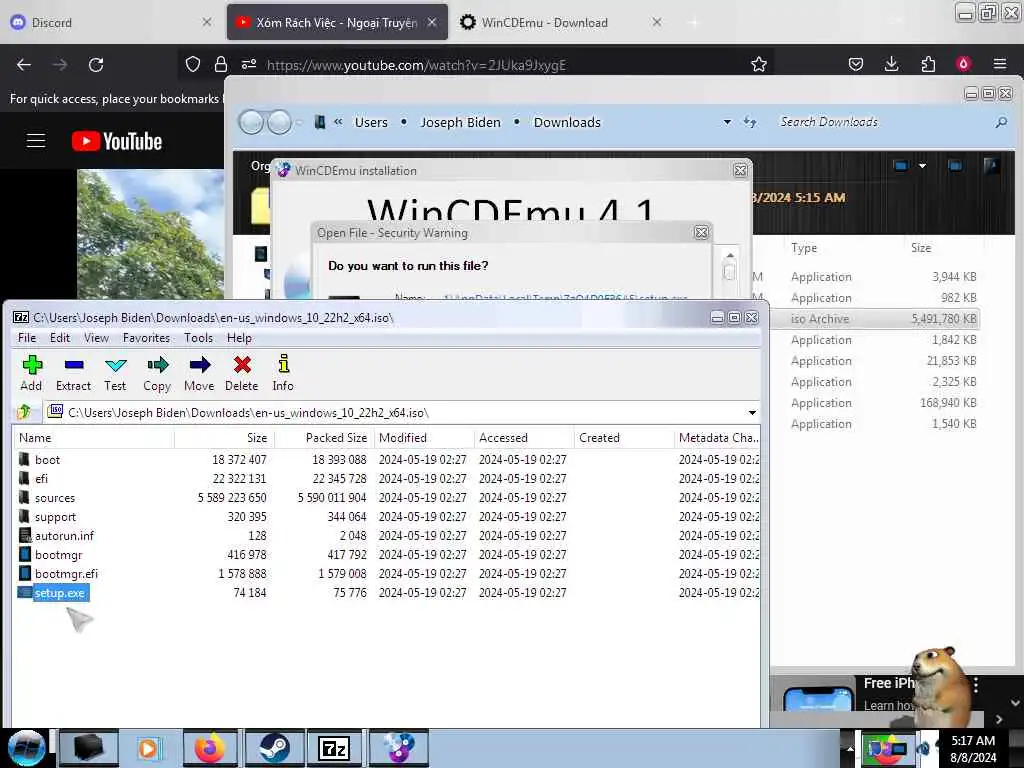Open the Firefox hamburger application menu
Screen dimensions: 1024x768
(1000, 64)
